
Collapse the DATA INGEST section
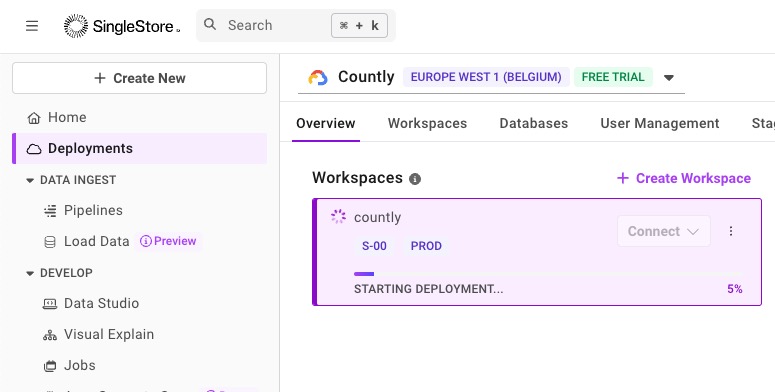pyautogui.click(x=30, y=180)
